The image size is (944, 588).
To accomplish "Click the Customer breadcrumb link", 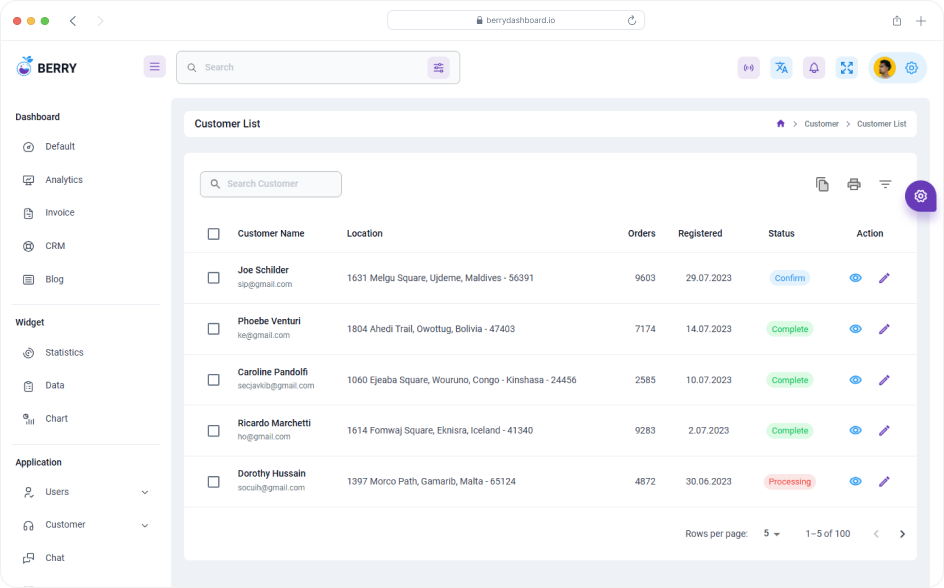I will [821, 123].
